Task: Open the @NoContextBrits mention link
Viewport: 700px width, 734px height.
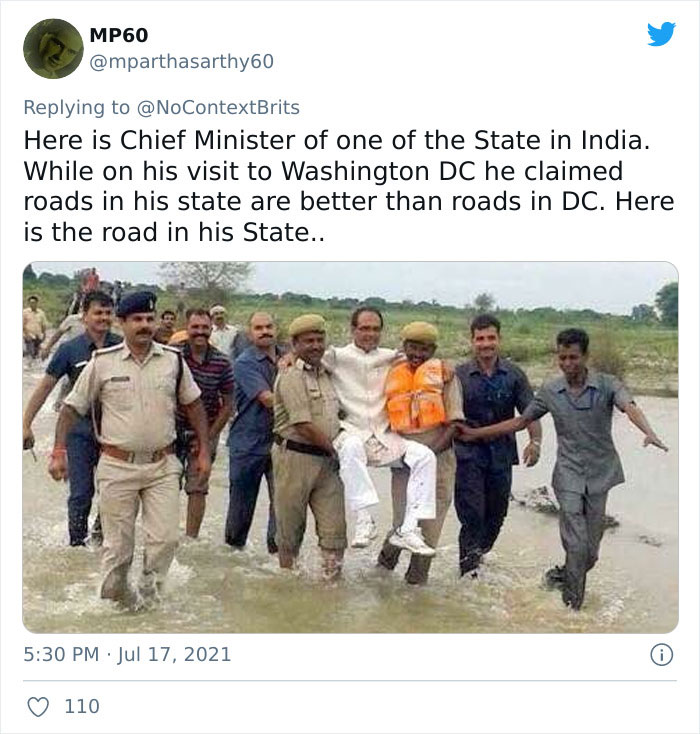Action: point(217,107)
